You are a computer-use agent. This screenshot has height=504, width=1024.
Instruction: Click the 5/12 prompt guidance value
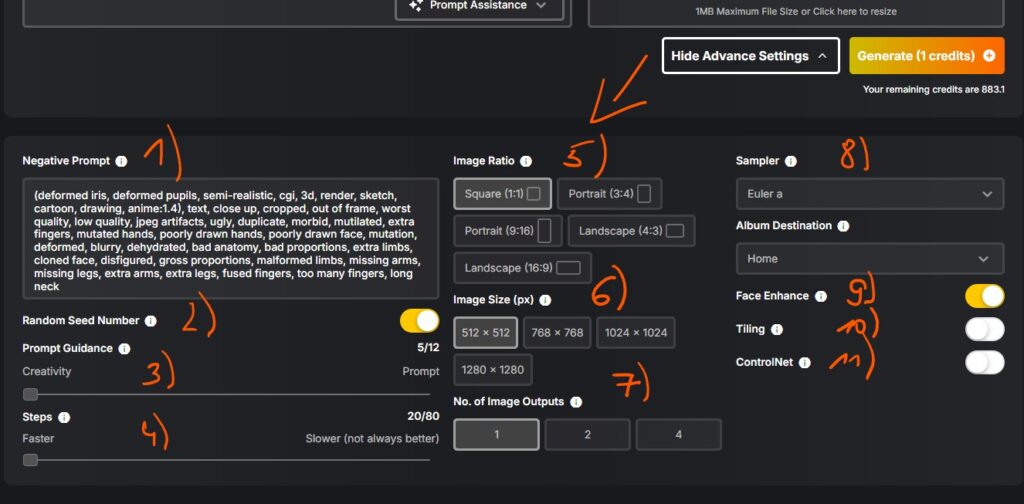[428, 348]
